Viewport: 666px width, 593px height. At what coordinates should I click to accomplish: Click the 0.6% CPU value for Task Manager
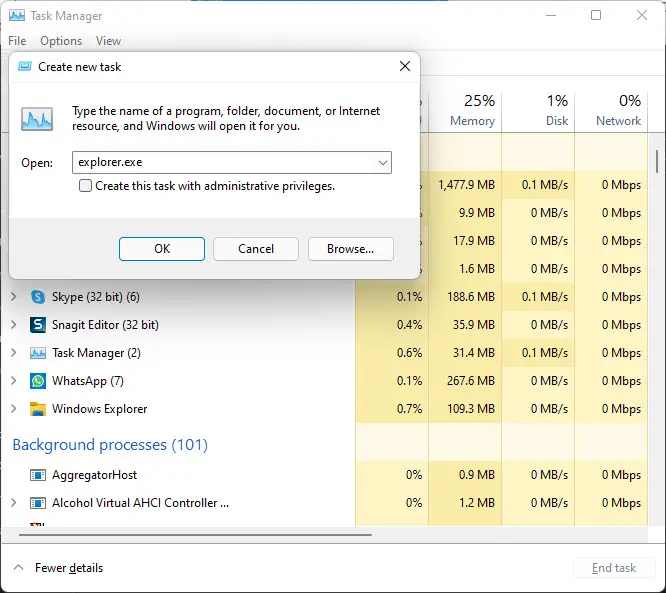click(x=409, y=353)
